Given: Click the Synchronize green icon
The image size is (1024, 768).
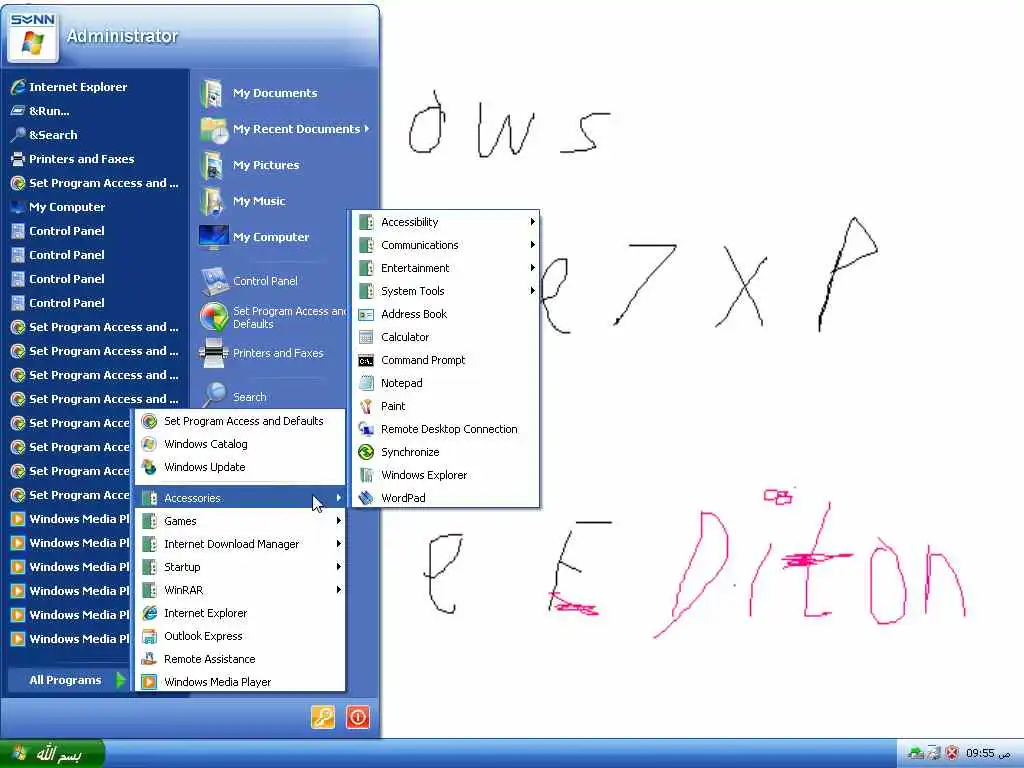Looking at the screenshot, I should (x=366, y=452).
